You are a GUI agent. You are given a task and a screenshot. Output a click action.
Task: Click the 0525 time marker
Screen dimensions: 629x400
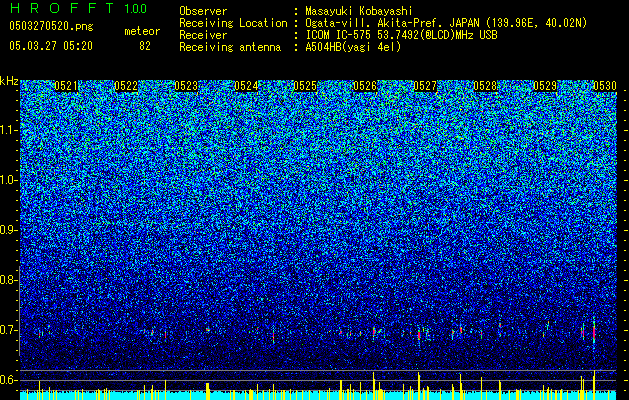click(x=305, y=86)
